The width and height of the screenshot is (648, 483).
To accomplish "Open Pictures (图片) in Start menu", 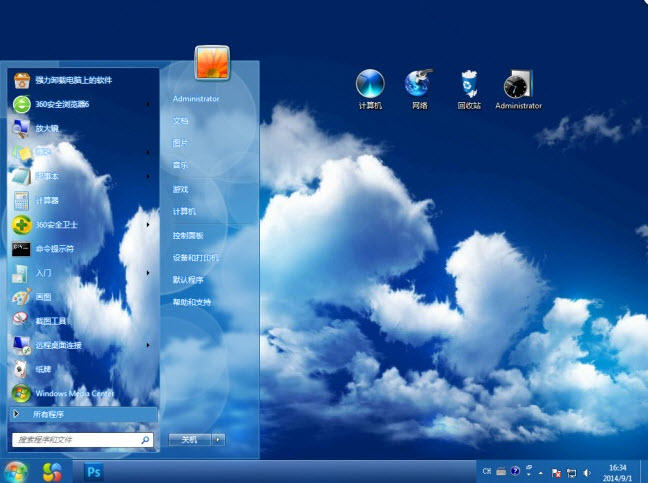I will coord(180,143).
